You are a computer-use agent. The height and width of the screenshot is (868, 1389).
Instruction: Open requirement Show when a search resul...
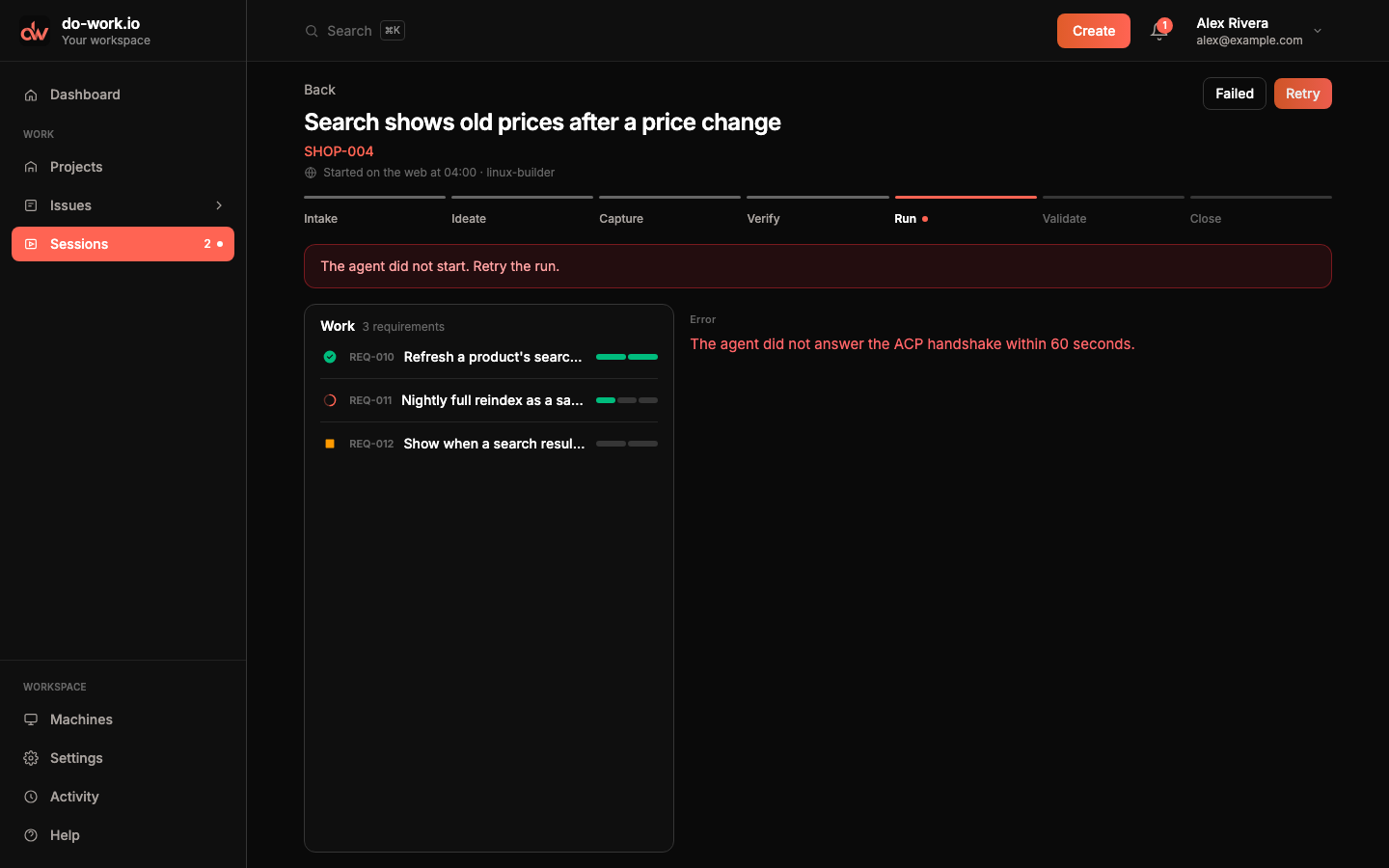tap(494, 444)
